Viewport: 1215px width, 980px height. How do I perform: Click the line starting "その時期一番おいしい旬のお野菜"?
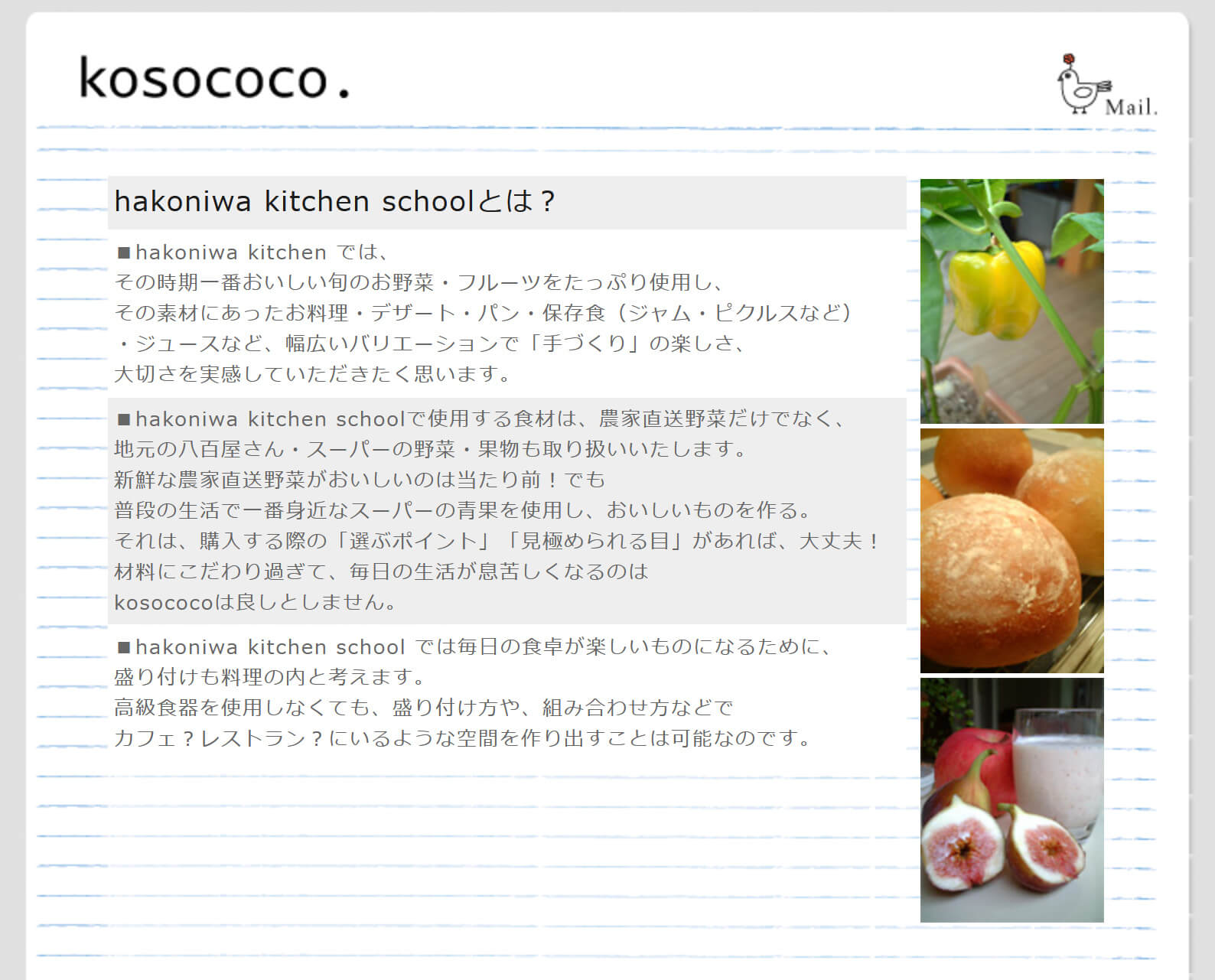coord(419,282)
